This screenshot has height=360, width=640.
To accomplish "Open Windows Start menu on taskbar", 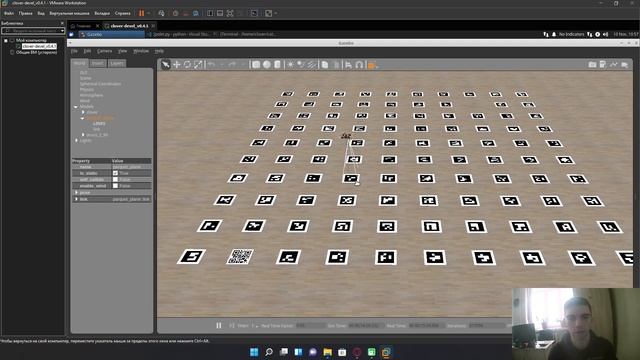I will pos(254,352).
